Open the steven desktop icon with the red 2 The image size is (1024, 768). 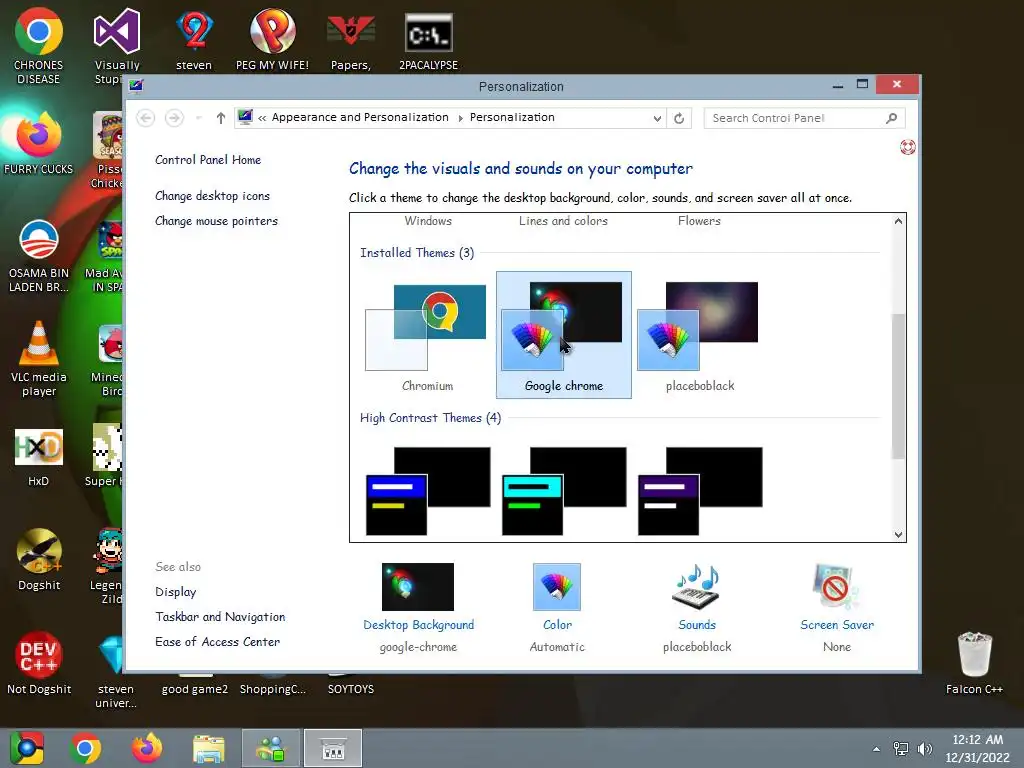pyautogui.click(x=194, y=39)
